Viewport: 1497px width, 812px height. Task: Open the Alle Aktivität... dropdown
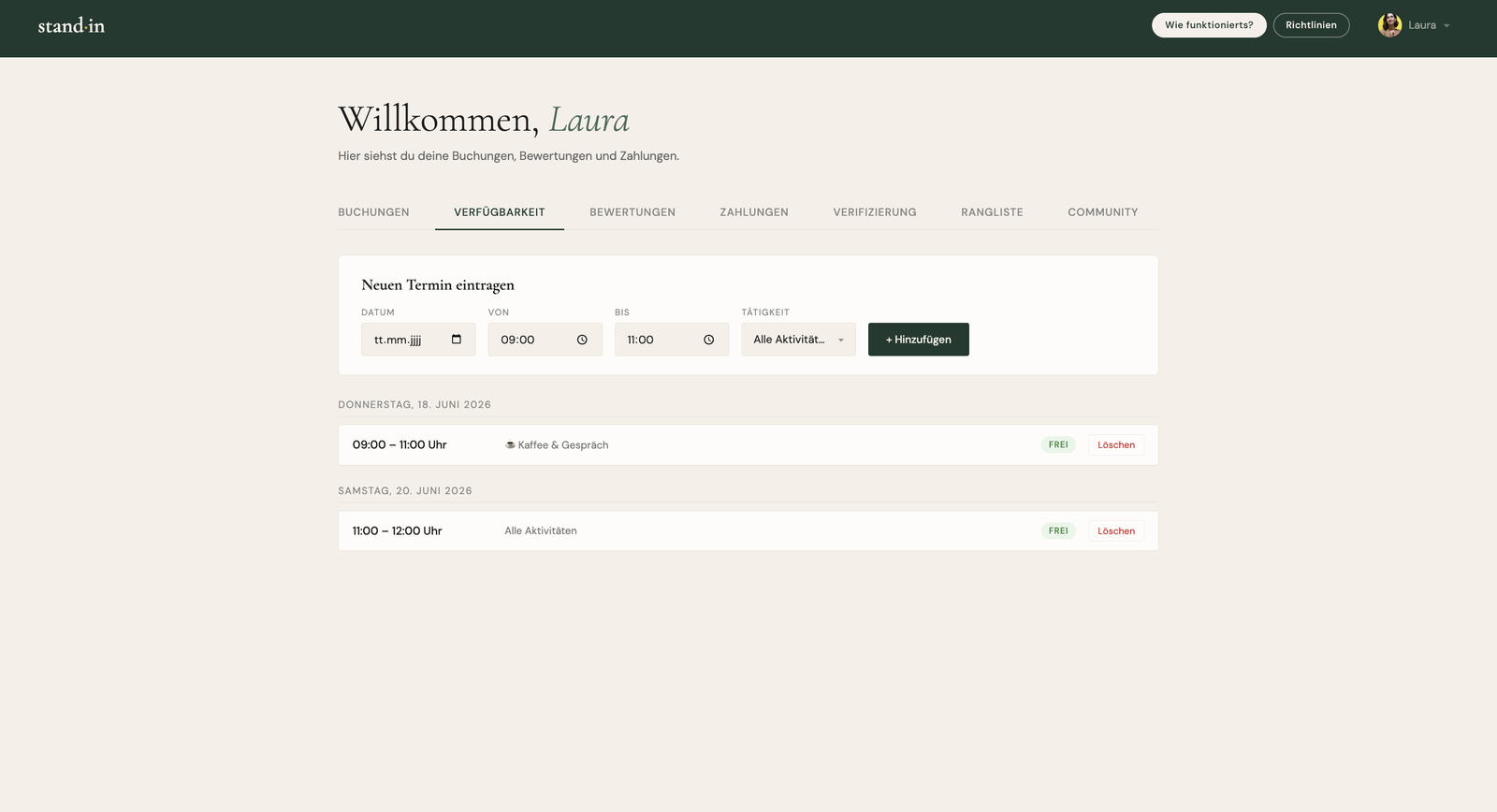point(798,340)
